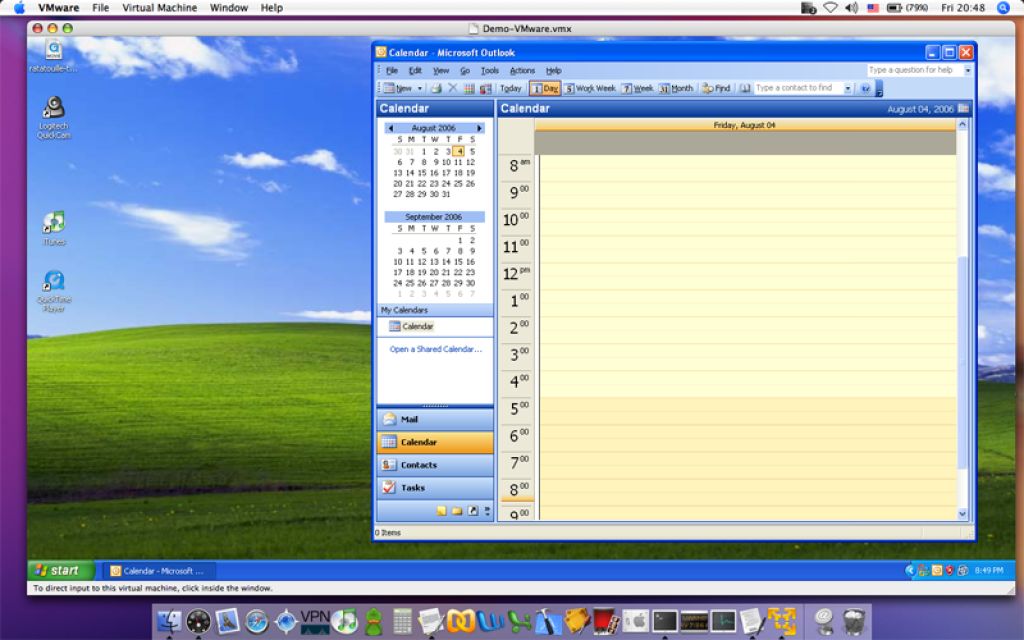Image resolution: width=1024 pixels, height=640 pixels.
Task: Expand the Configure buttons chevron in navigation pane
Action: pos(487,511)
